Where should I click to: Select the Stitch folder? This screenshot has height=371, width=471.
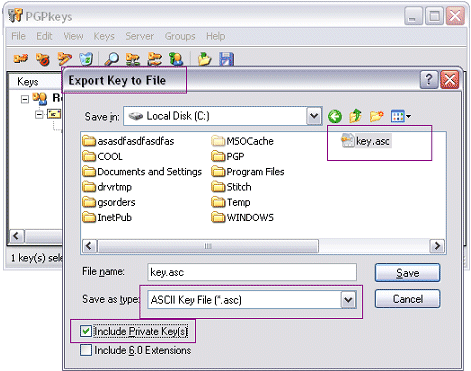231,187
